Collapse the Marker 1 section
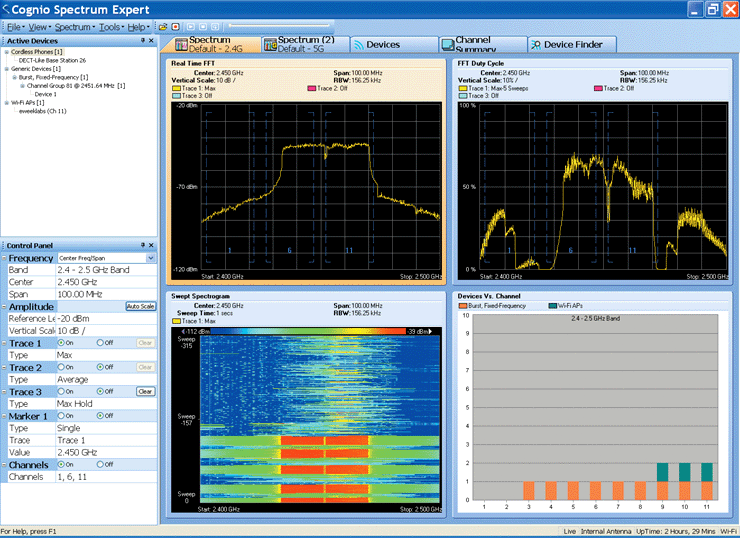 point(4,416)
